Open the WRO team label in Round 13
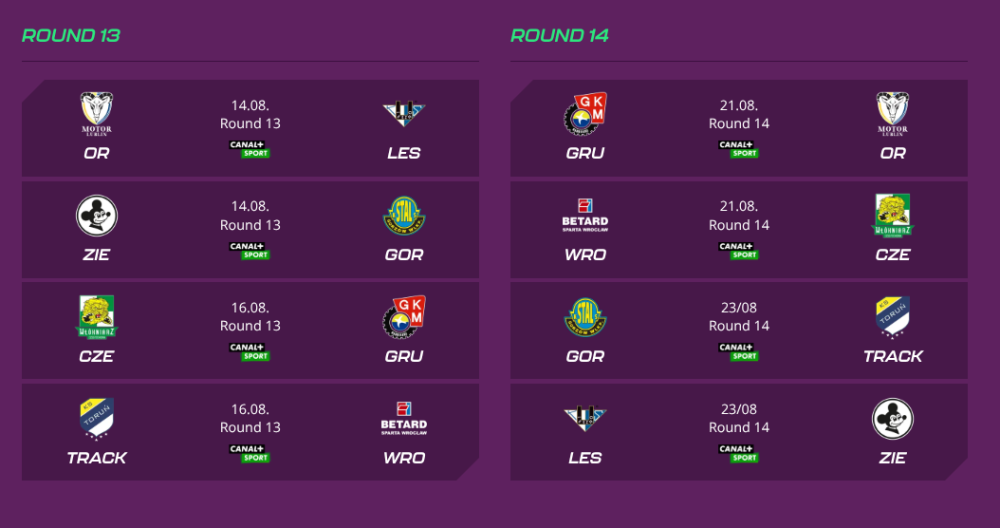Image resolution: width=1000 pixels, height=528 pixels. point(404,458)
